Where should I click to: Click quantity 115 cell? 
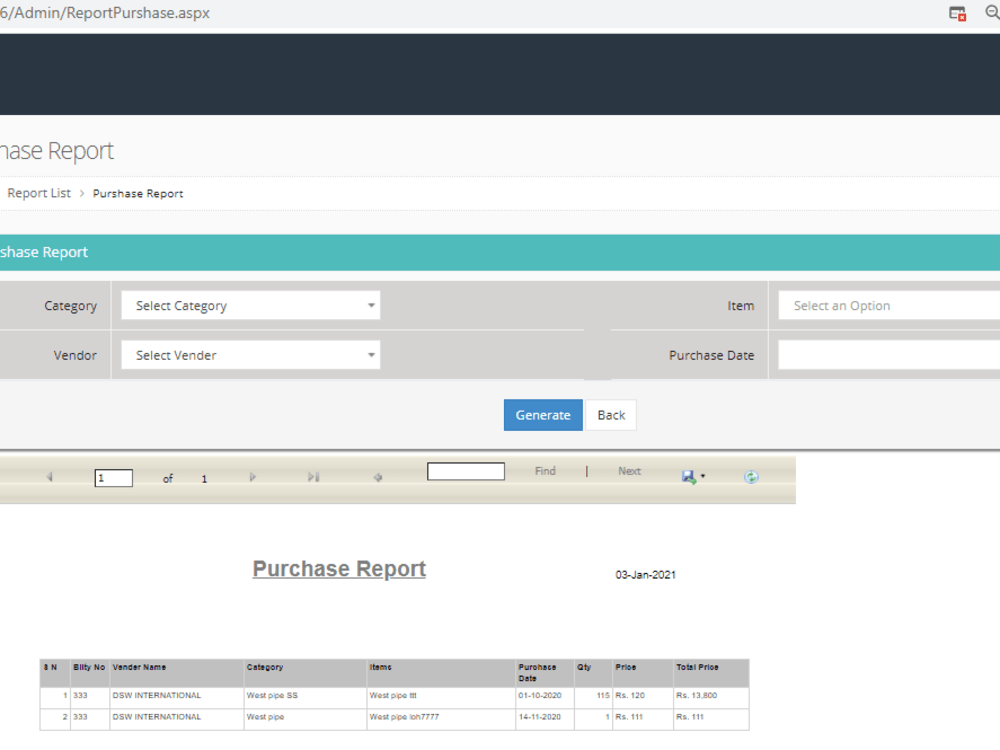[603, 695]
